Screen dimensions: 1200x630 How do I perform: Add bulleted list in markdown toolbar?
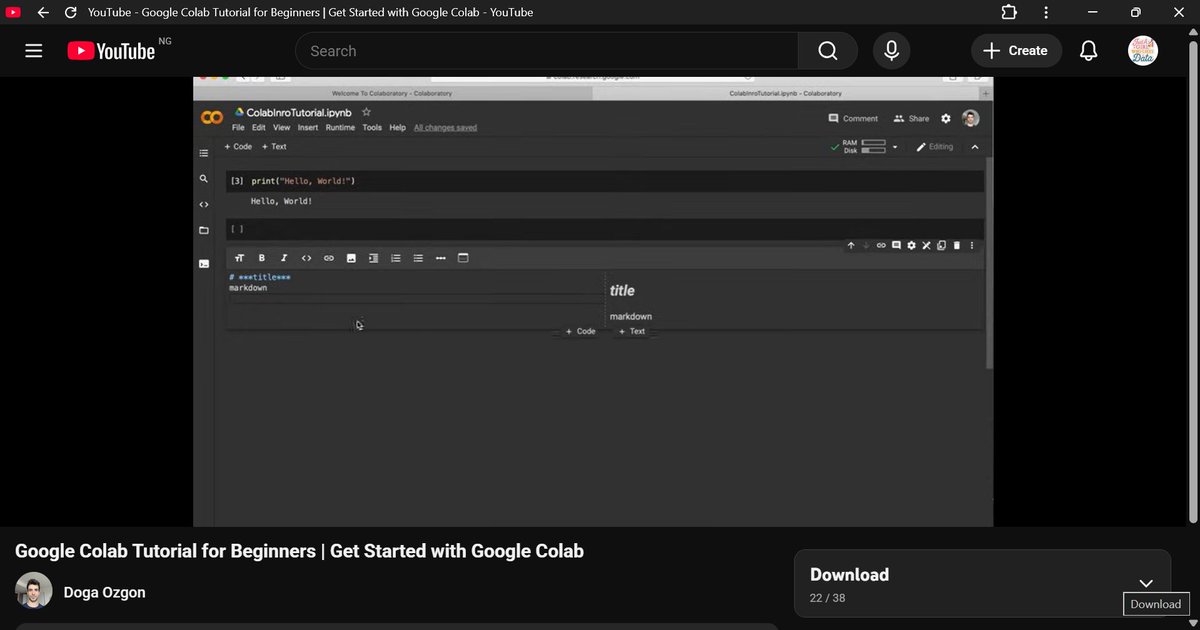click(x=418, y=258)
